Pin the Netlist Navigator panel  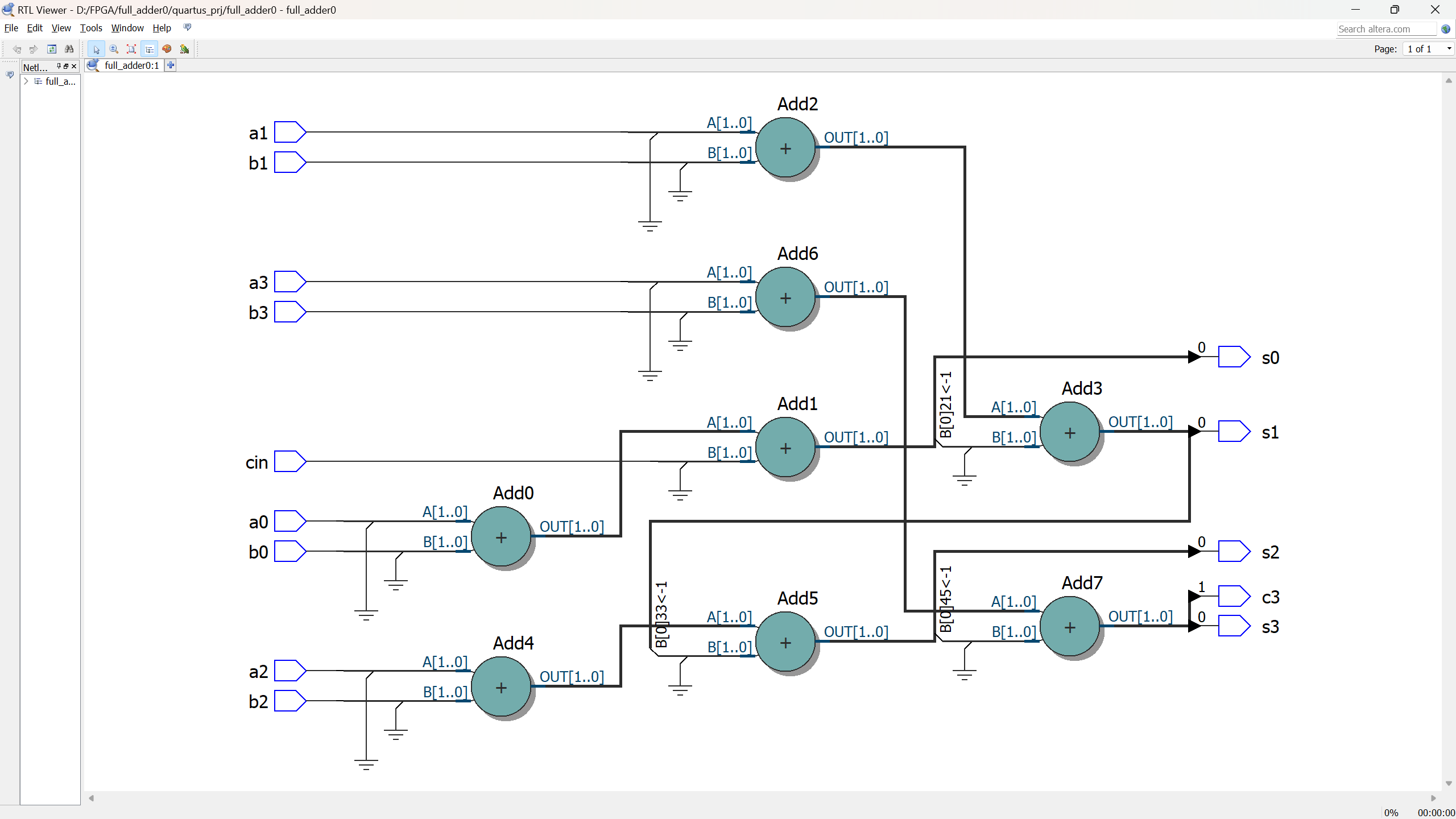[x=59, y=66]
